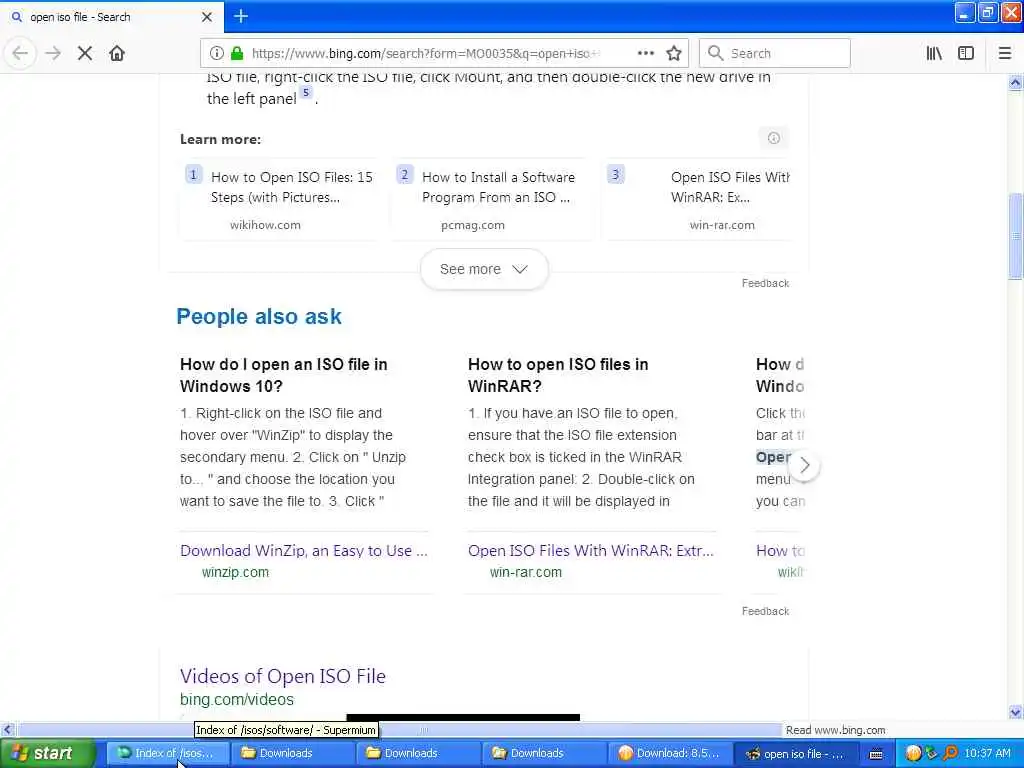Click the forward navigation arrow
Viewport: 1024px width, 768px height.
(53, 53)
